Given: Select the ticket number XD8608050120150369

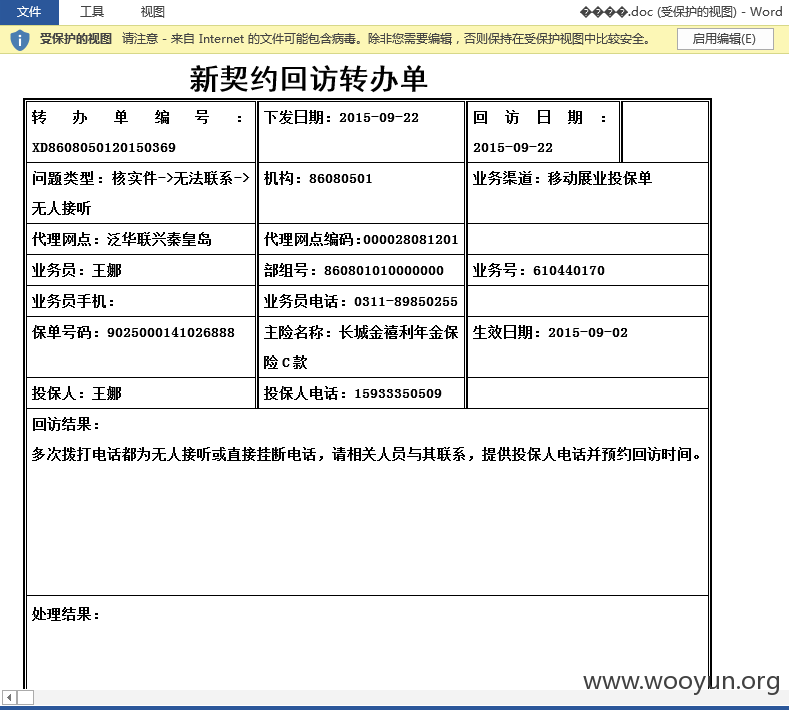Looking at the screenshot, I should point(104,147).
